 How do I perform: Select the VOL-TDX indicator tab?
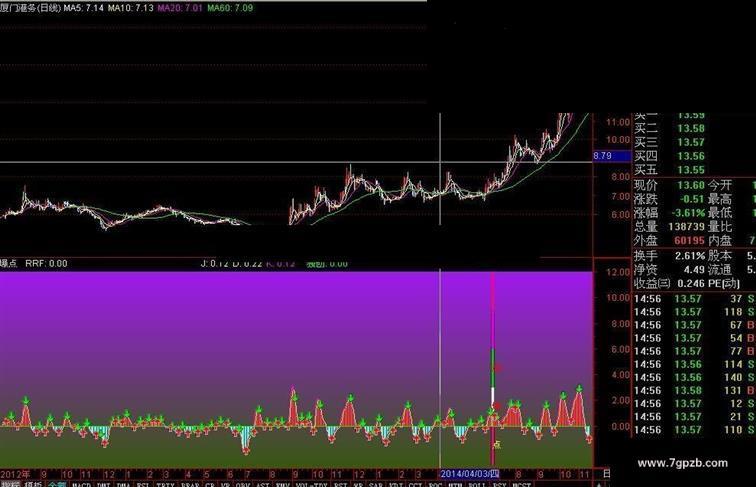coord(311,484)
